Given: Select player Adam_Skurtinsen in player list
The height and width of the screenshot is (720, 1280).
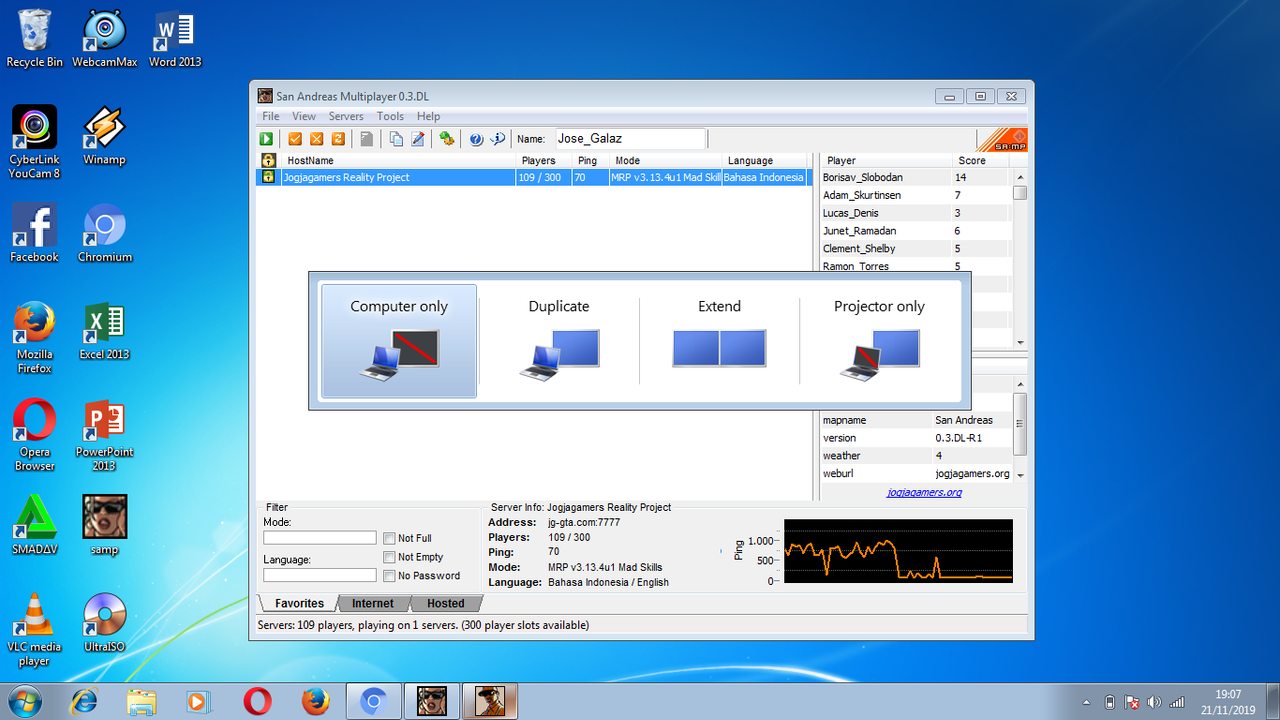Looking at the screenshot, I should 915,195.
